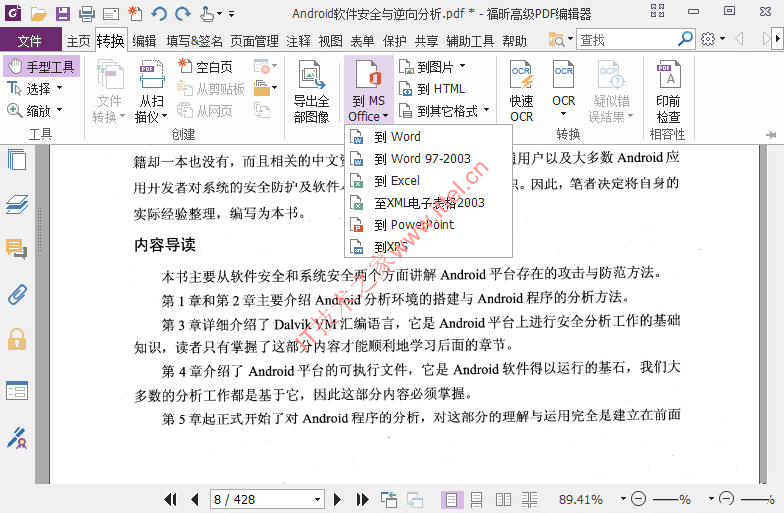Open 文件 file menu
Image resolution: width=784 pixels, height=513 pixels.
point(30,40)
